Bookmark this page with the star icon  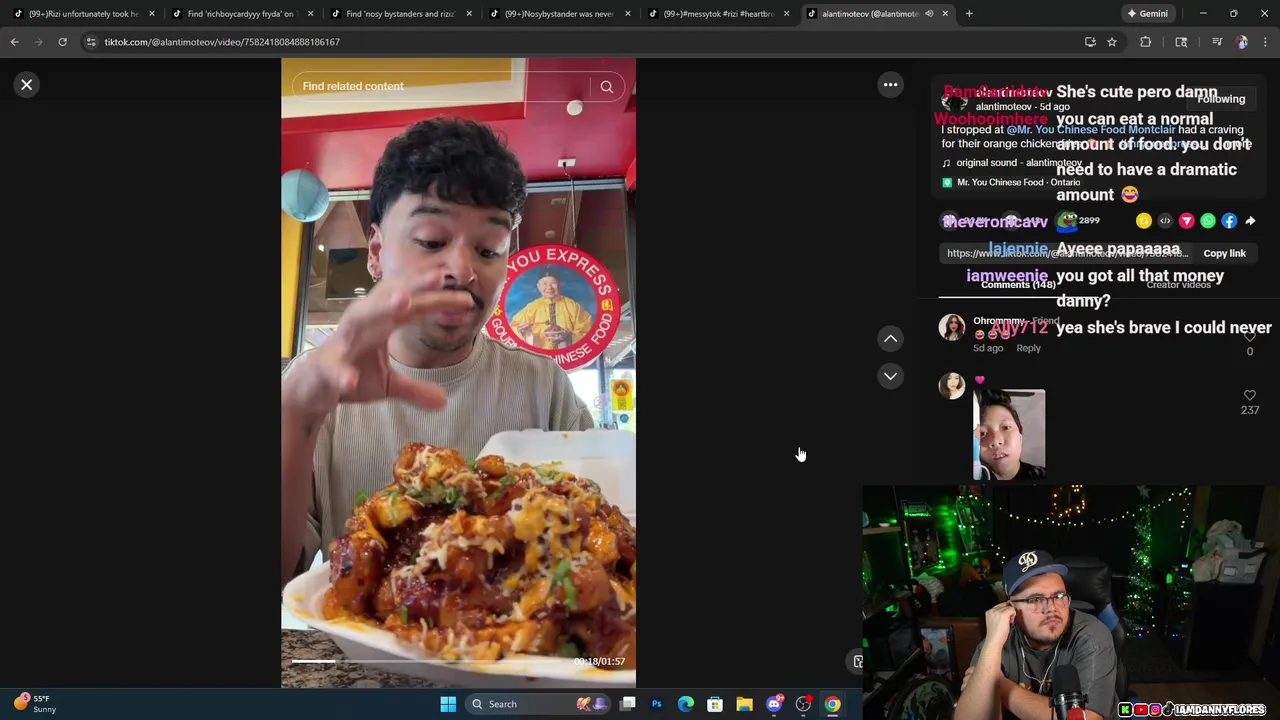1111,42
